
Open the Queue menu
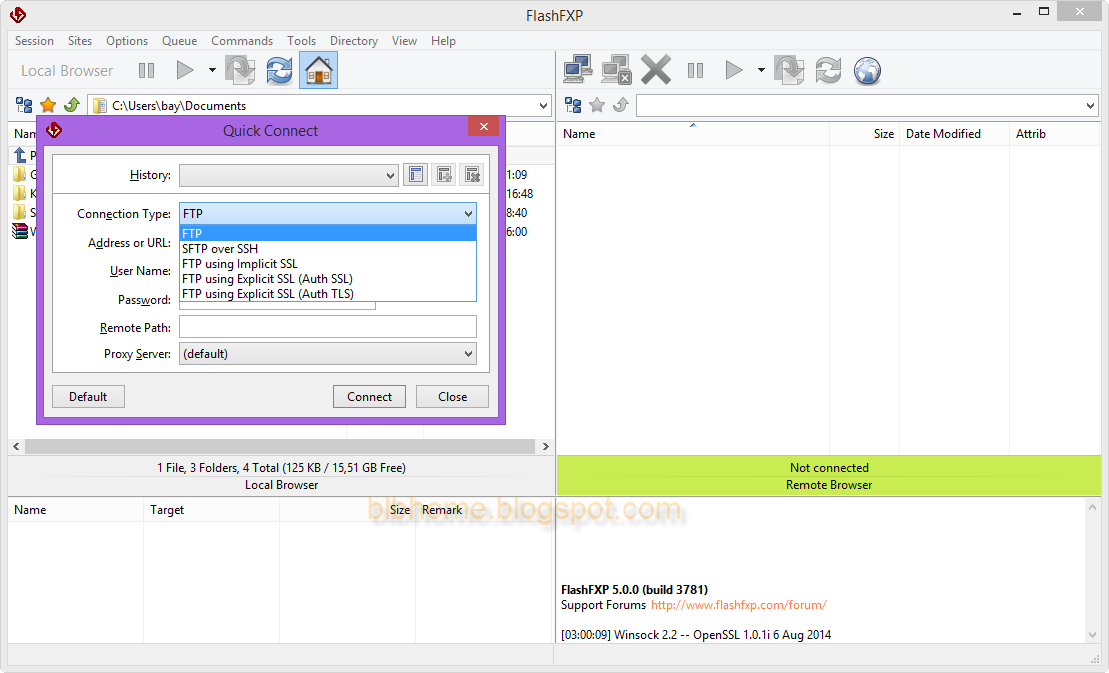pyautogui.click(x=180, y=41)
